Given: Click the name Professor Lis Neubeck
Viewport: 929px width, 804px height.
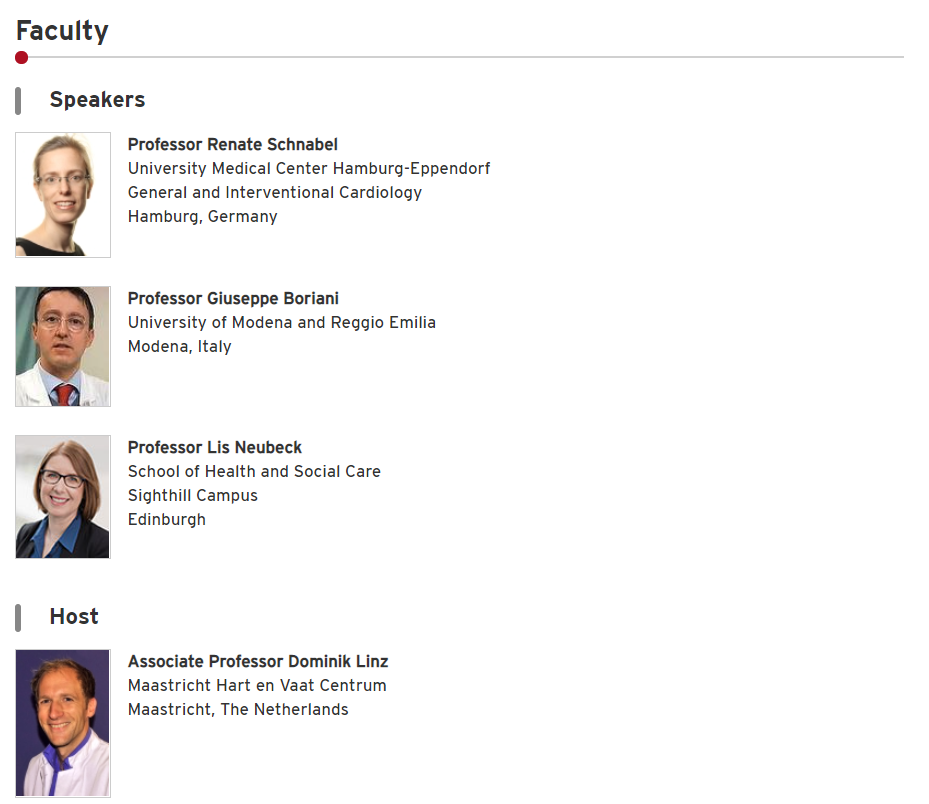Looking at the screenshot, I should (215, 447).
